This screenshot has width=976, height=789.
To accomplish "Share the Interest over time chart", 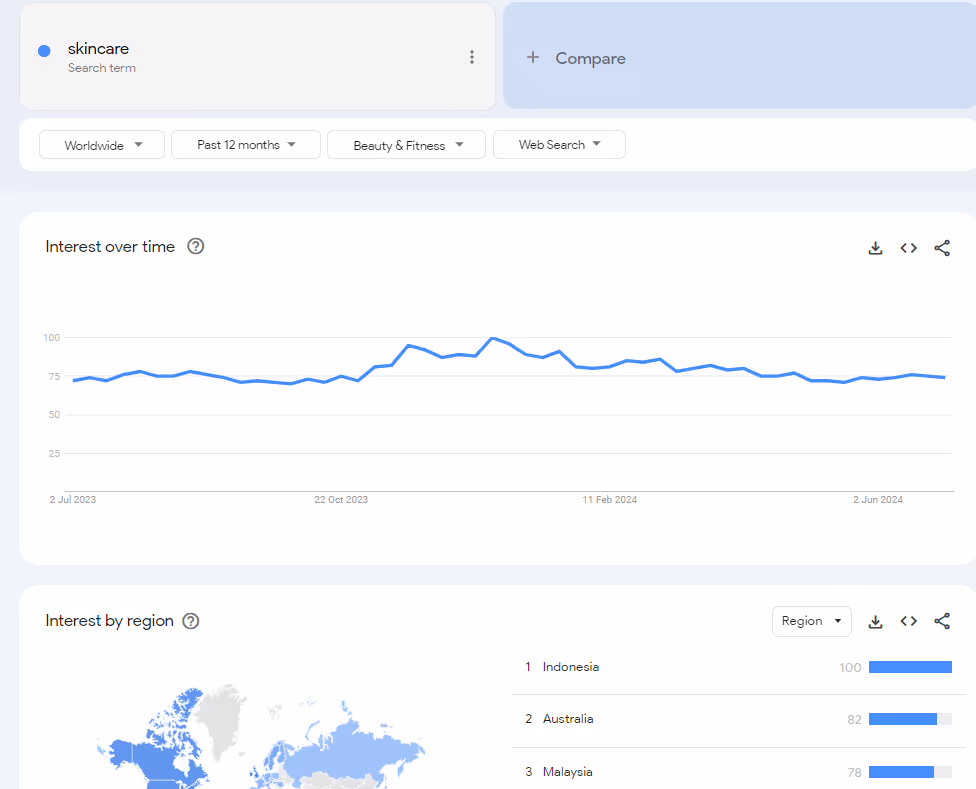I will [941, 247].
